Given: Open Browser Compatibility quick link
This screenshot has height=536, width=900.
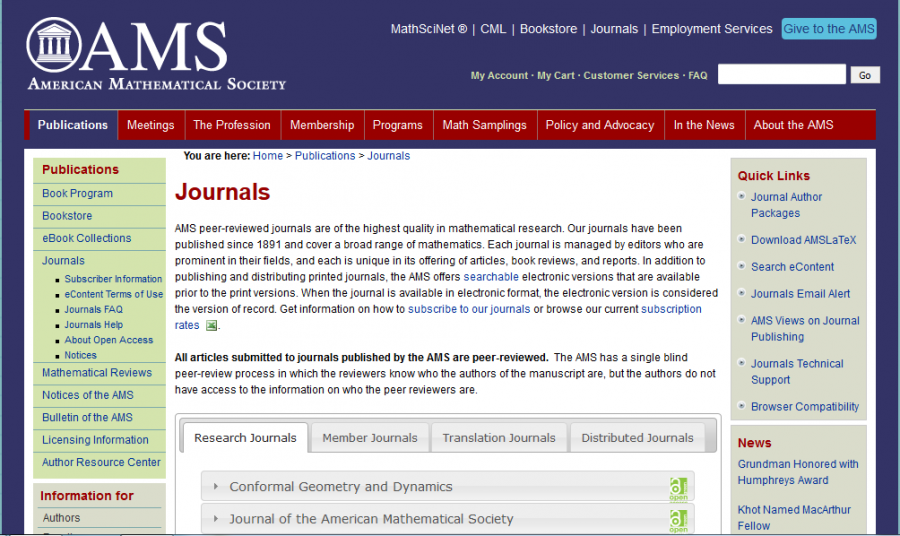Looking at the screenshot, I should 805,407.
